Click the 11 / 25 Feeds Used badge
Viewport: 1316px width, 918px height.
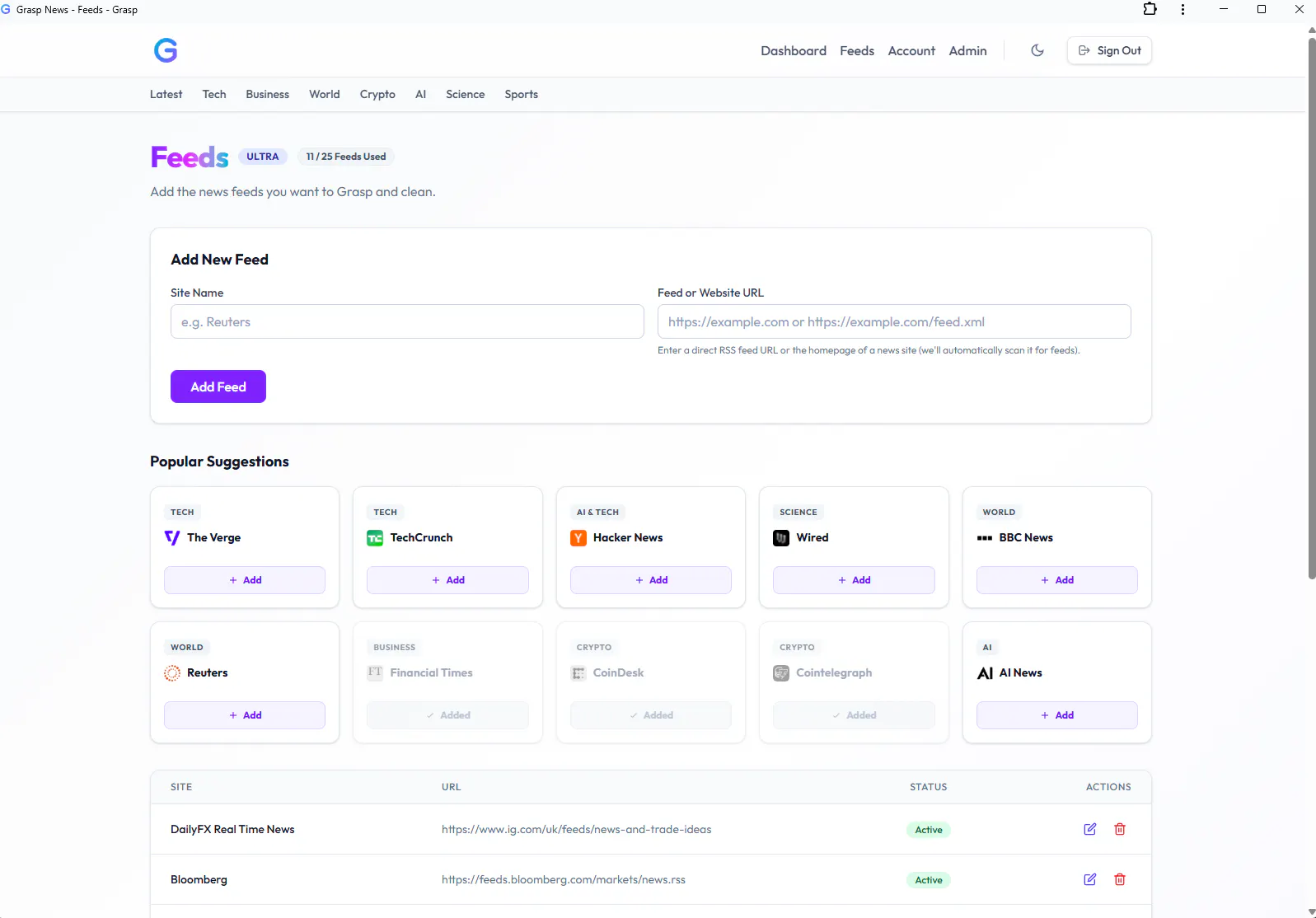pos(346,157)
